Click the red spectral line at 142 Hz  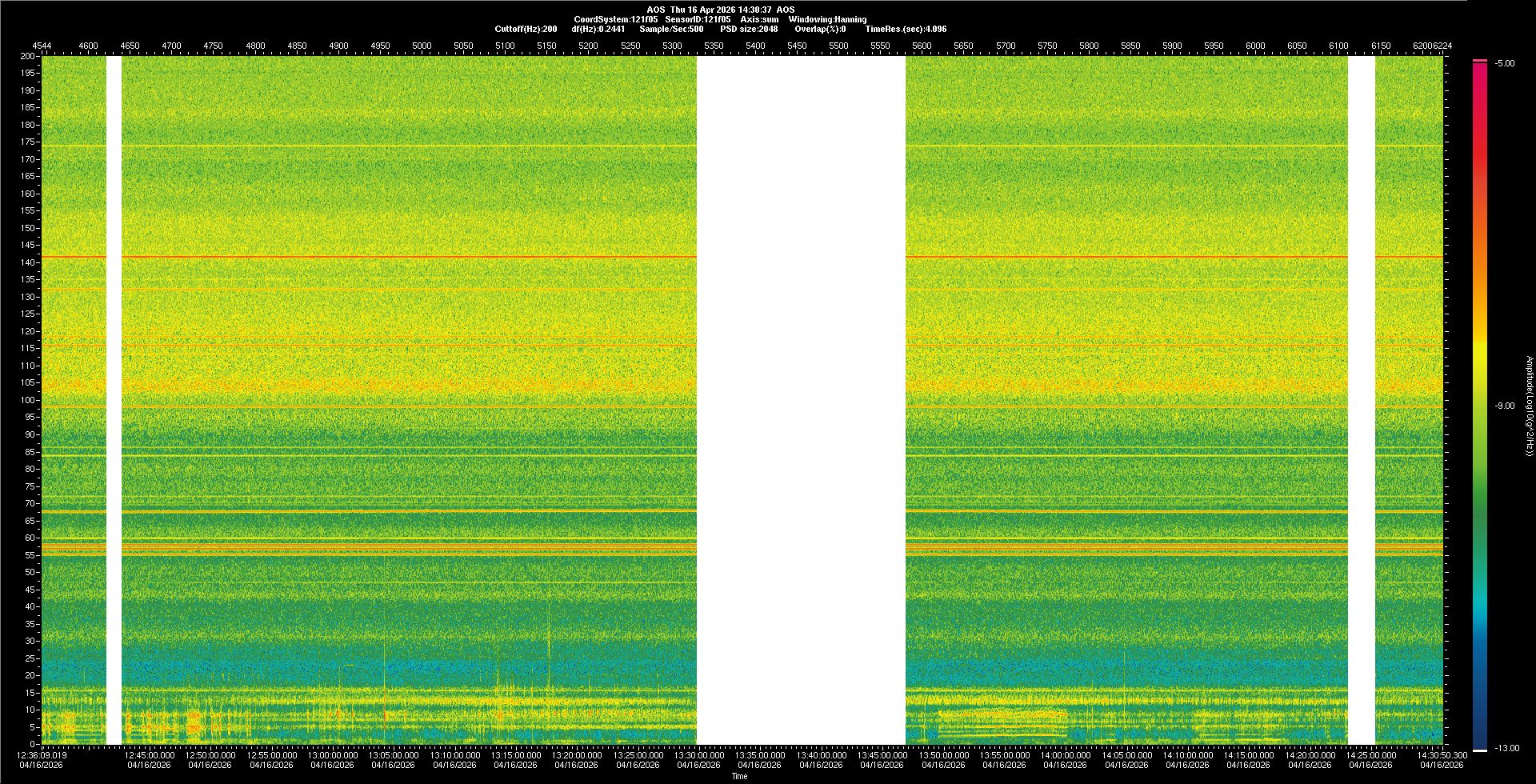click(x=400, y=257)
